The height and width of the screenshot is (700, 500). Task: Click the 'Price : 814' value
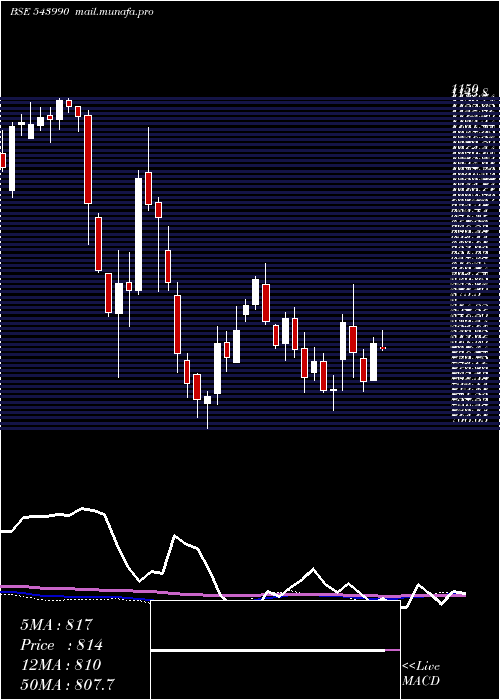coord(62,645)
